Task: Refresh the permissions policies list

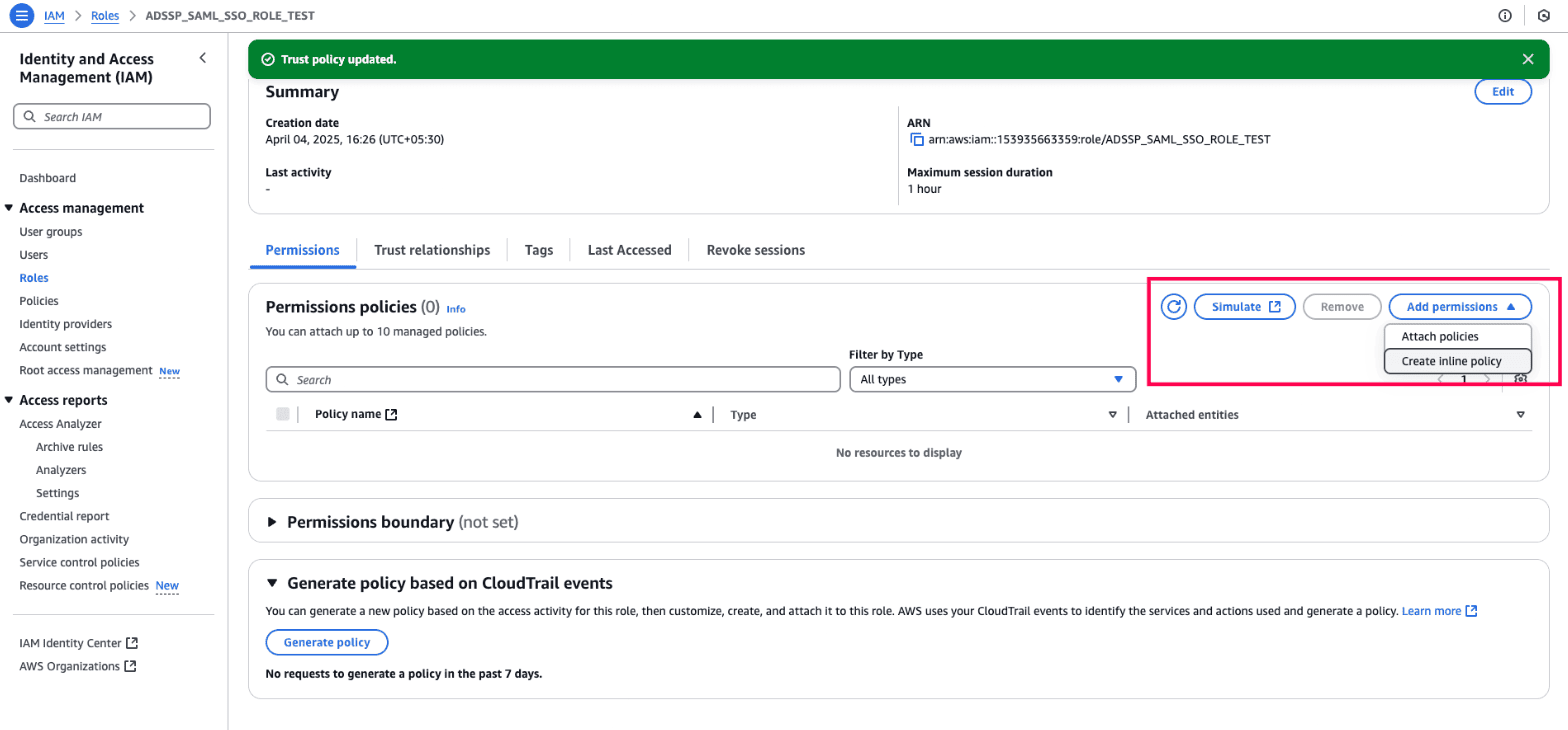Action: [x=1174, y=307]
